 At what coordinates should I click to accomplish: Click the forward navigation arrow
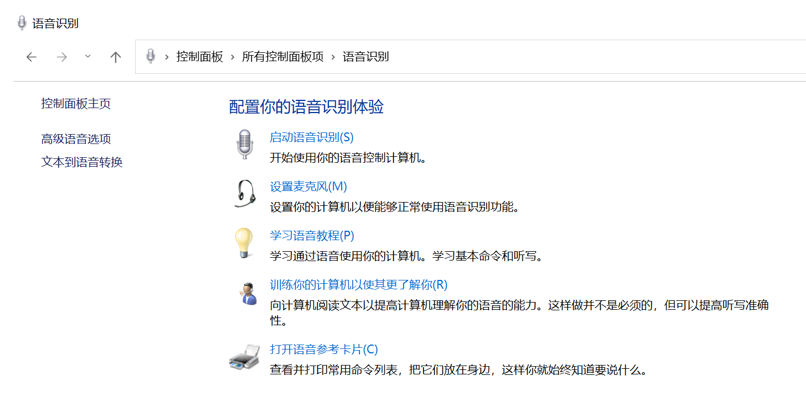pos(62,57)
